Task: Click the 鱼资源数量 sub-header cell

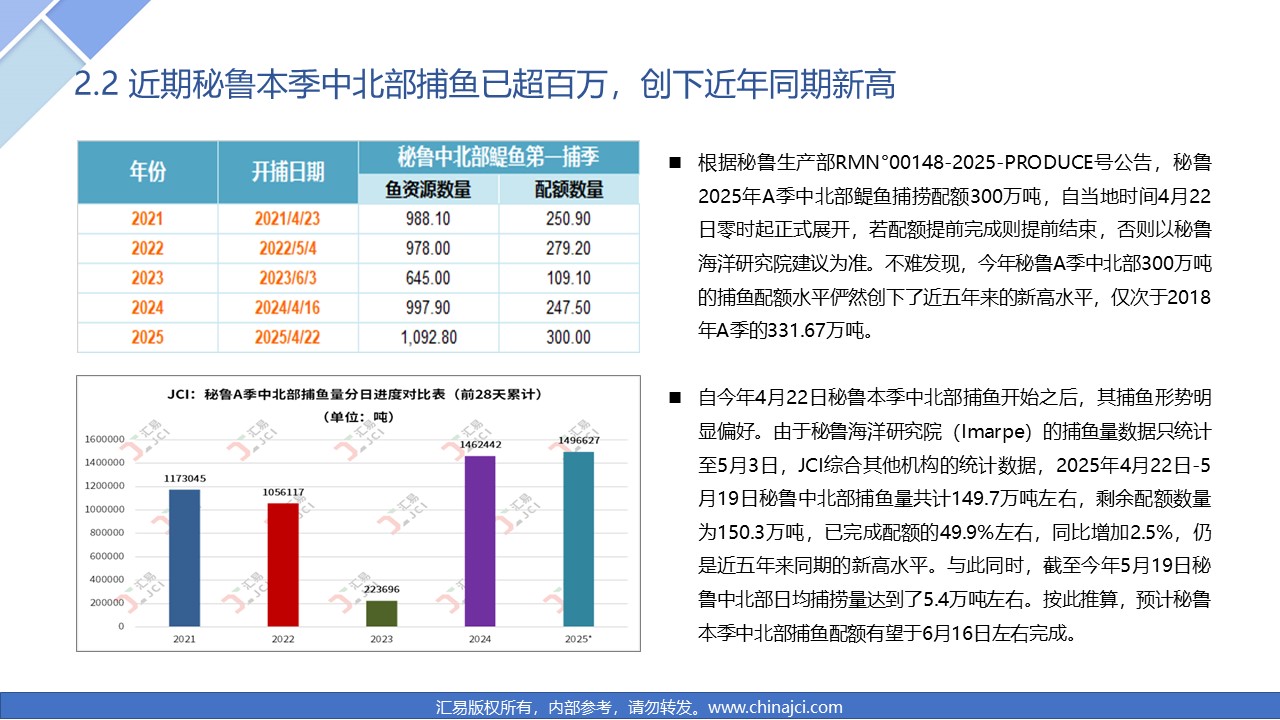Action: pos(427,189)
